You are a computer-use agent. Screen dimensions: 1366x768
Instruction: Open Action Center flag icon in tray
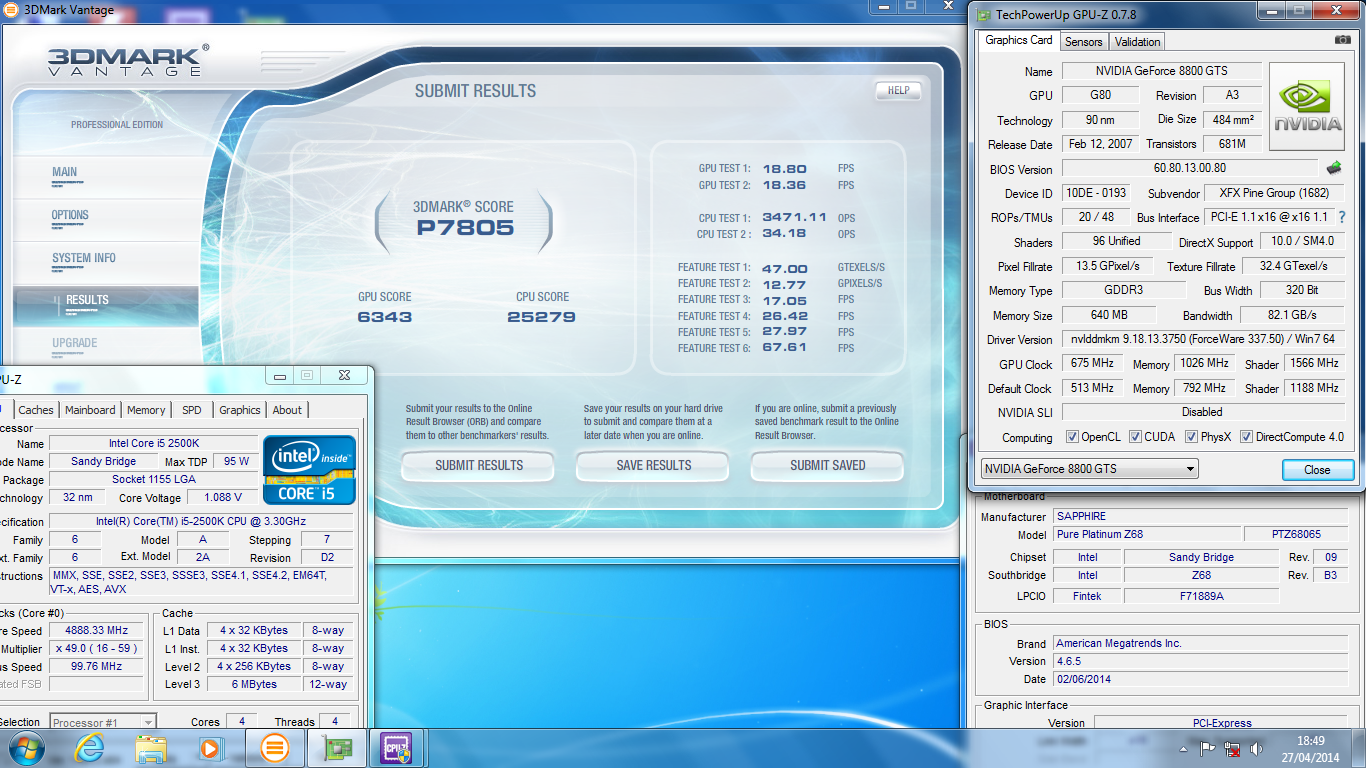1208,748
